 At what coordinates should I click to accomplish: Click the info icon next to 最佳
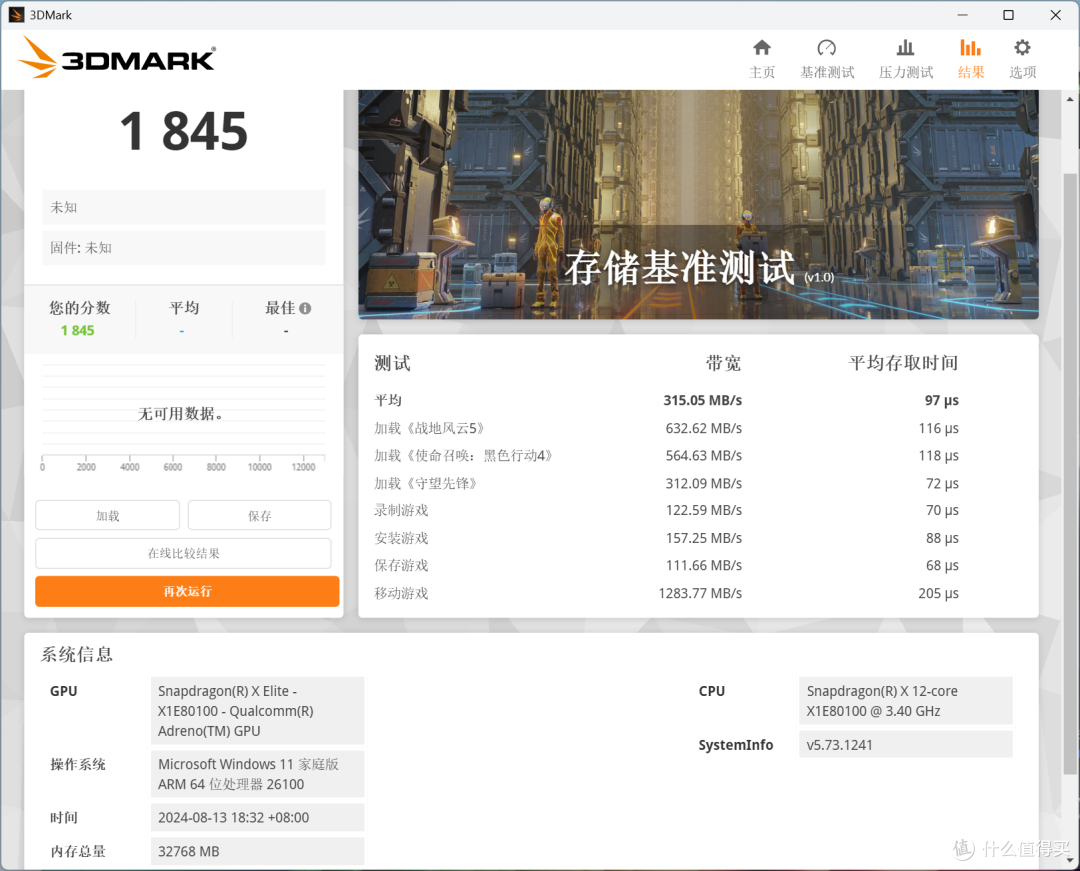click(x=305, y=308)
